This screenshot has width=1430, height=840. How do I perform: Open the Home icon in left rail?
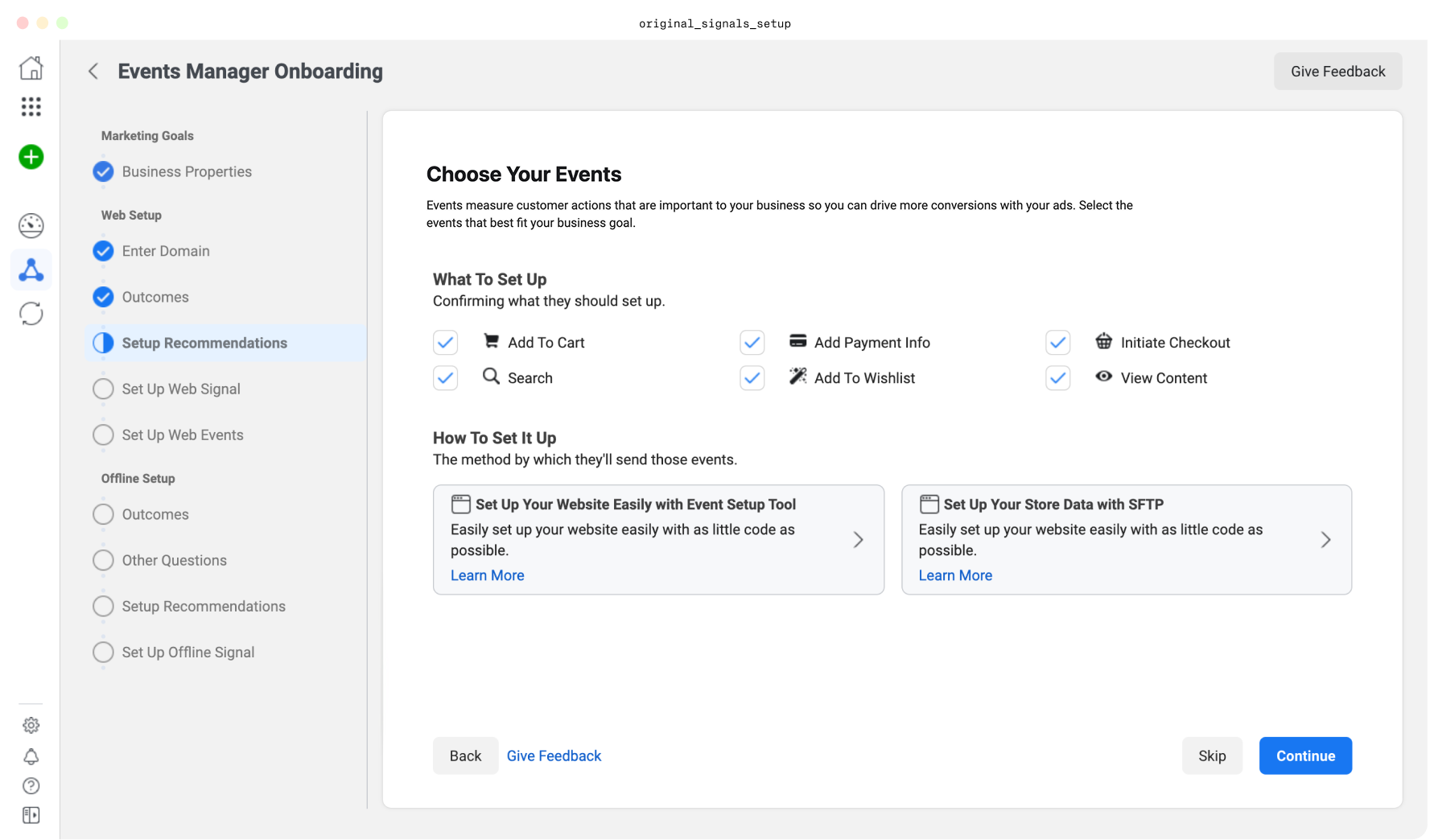click(x=31, y=68)
